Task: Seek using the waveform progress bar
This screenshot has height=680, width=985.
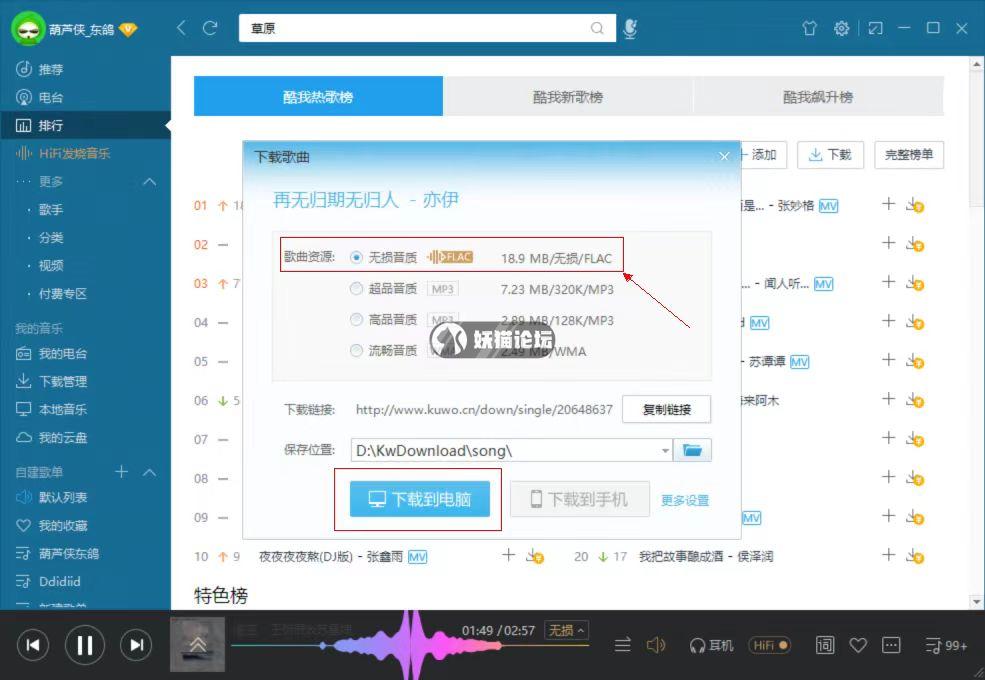Action: pos(410,645)
